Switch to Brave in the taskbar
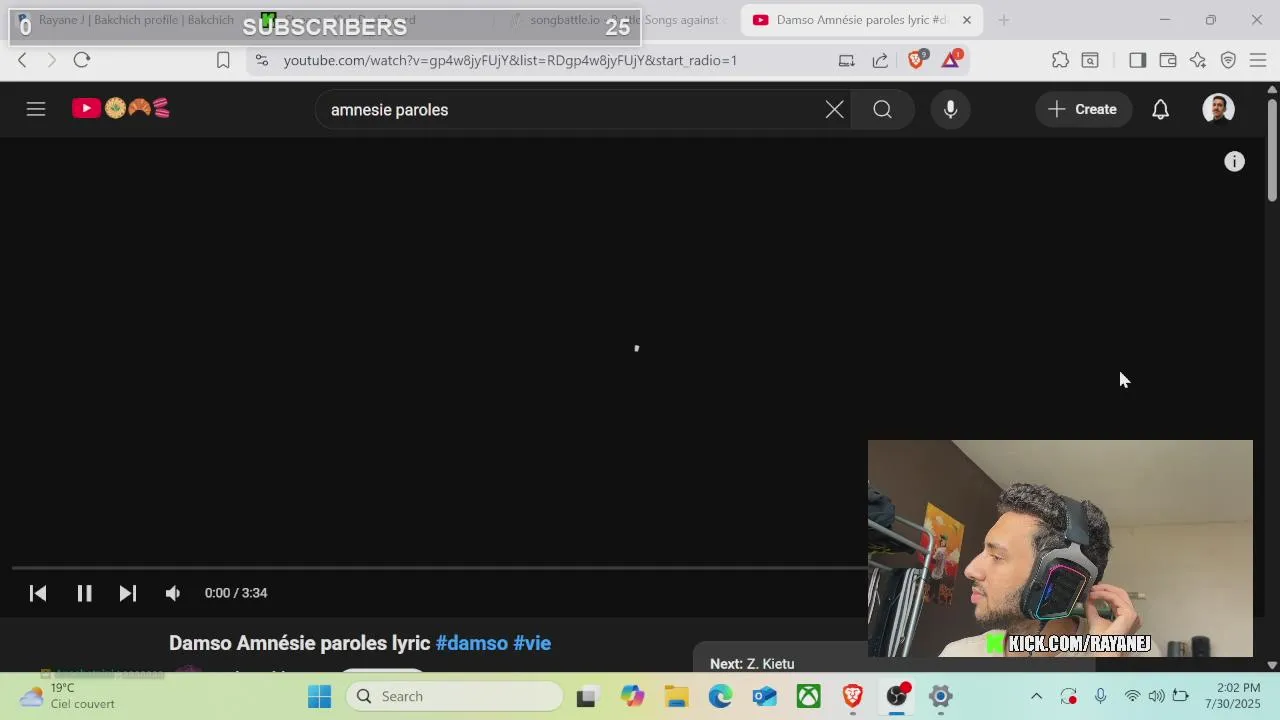The image size is (1280, 720). pos(853,696)
